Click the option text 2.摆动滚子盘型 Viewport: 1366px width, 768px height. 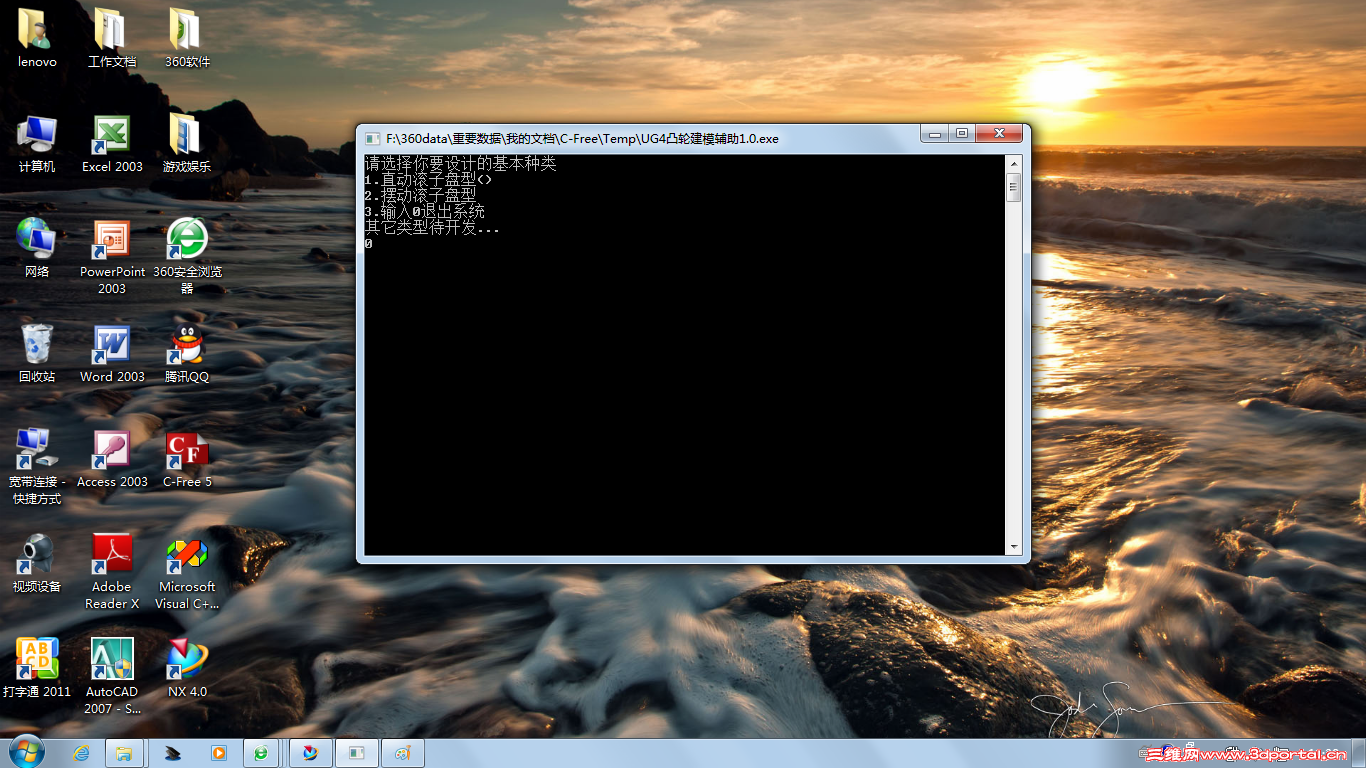[x=420, y=195]
